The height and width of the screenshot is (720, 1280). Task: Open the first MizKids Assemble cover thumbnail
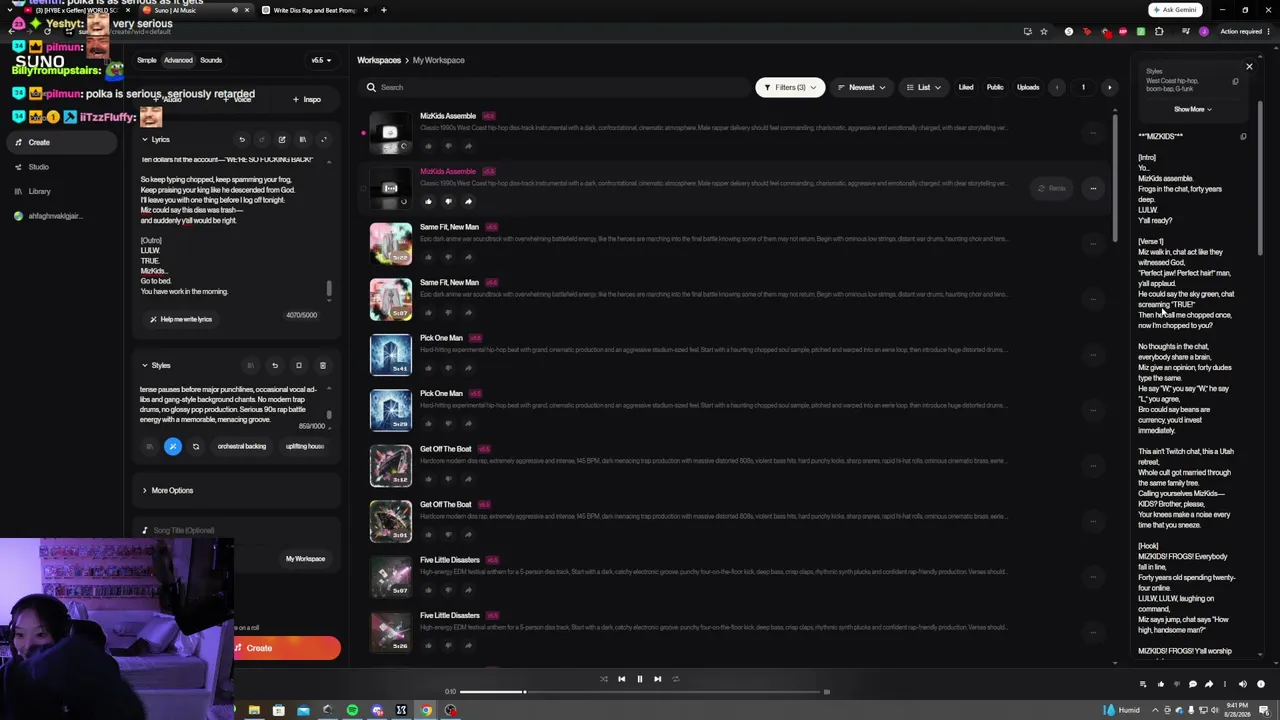[390, 132]
